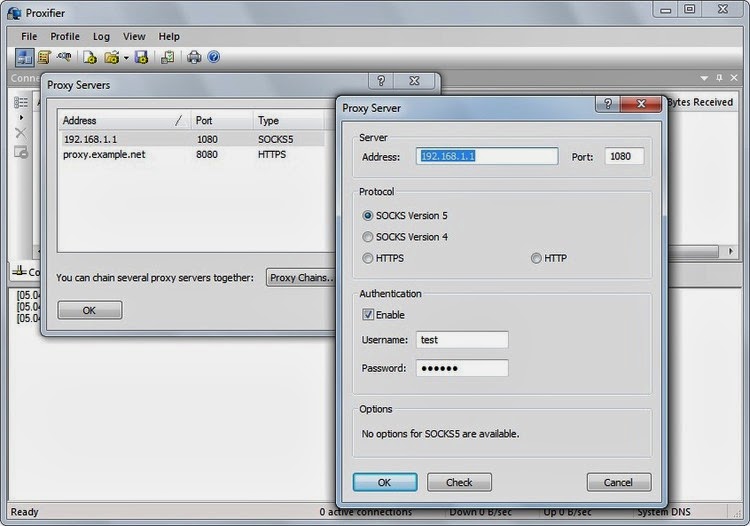
Task: Click the Check button
Action: pyautogui.click(x=459, y=482)
